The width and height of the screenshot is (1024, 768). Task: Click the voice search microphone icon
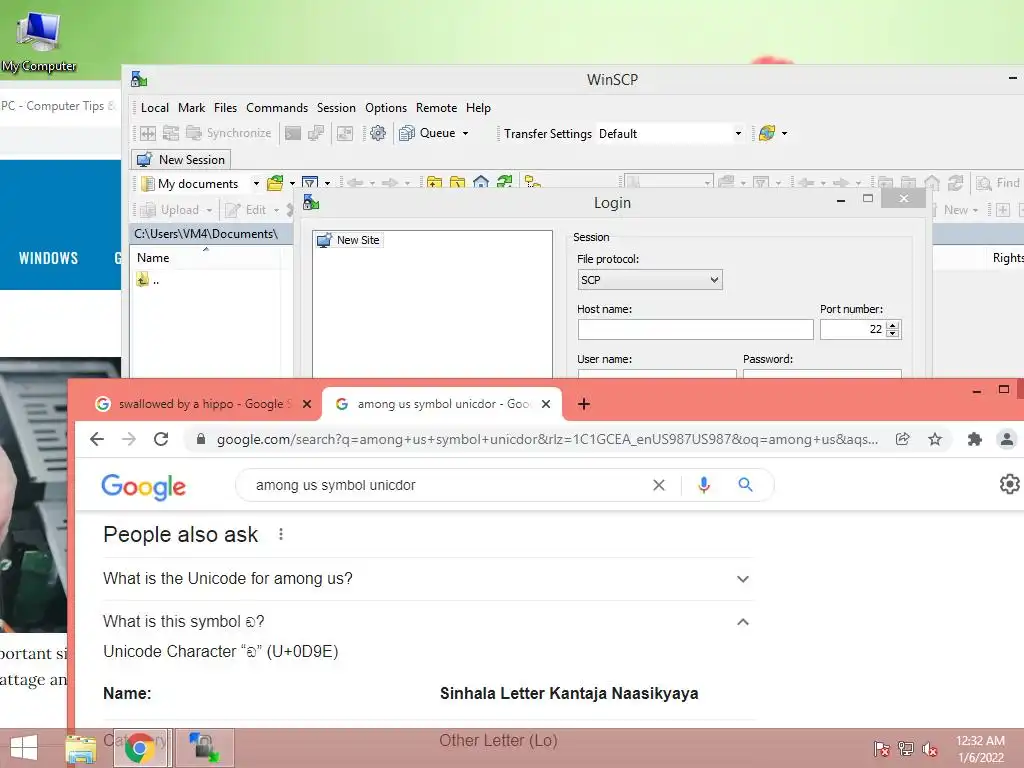tap(703, 485)
